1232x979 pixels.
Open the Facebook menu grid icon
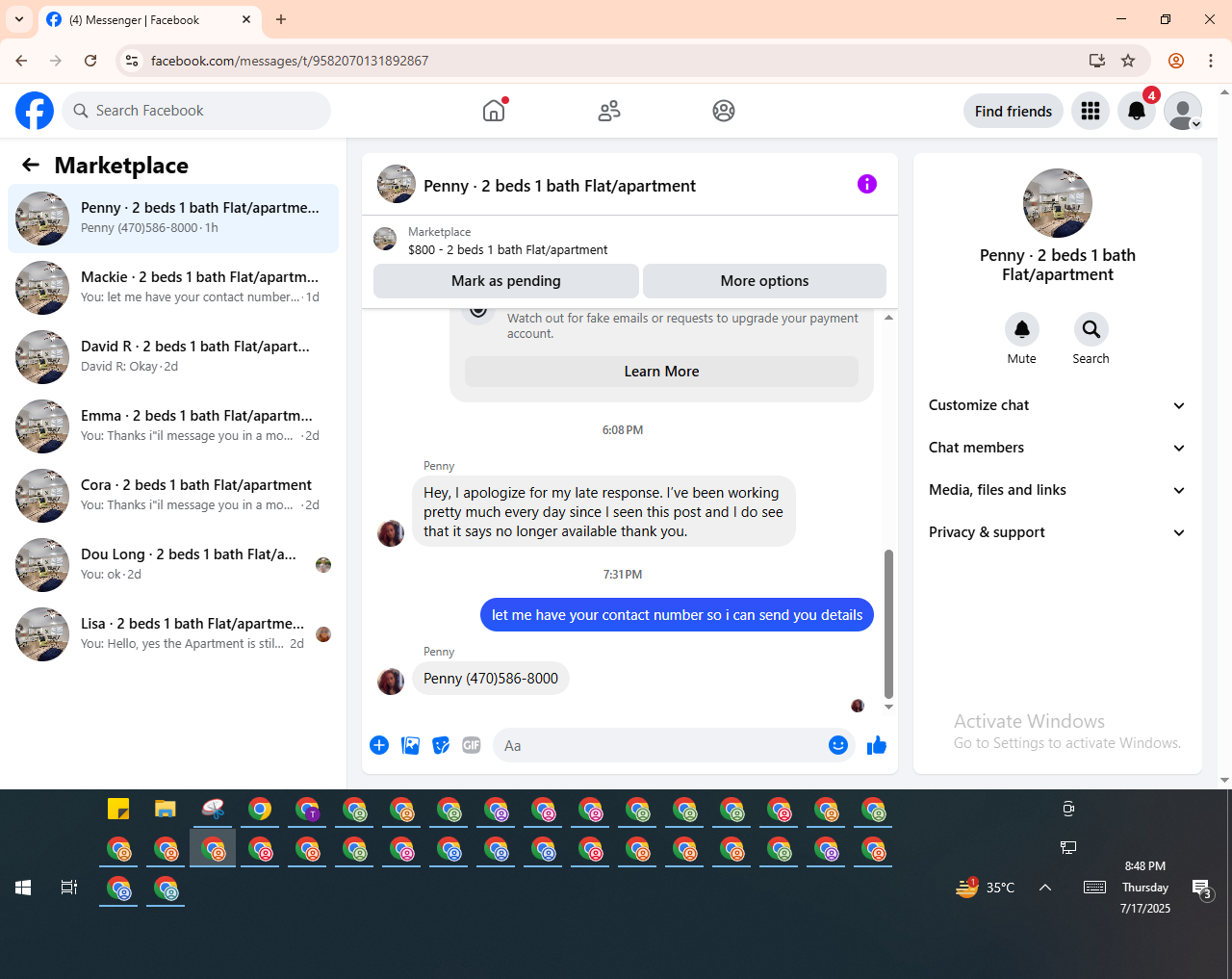tap(1091, 112)
